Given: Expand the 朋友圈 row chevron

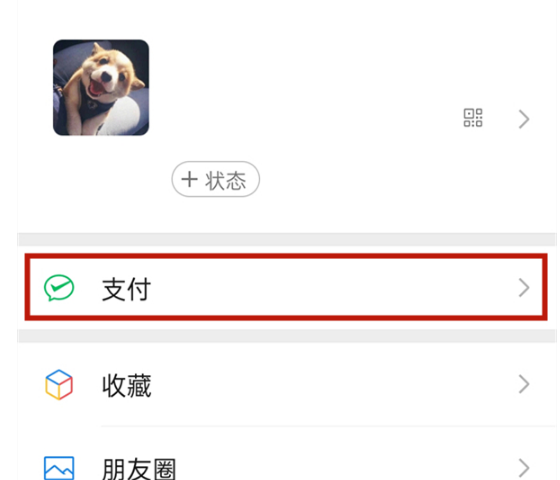Looking at the screenshot, I should [524, 468].
